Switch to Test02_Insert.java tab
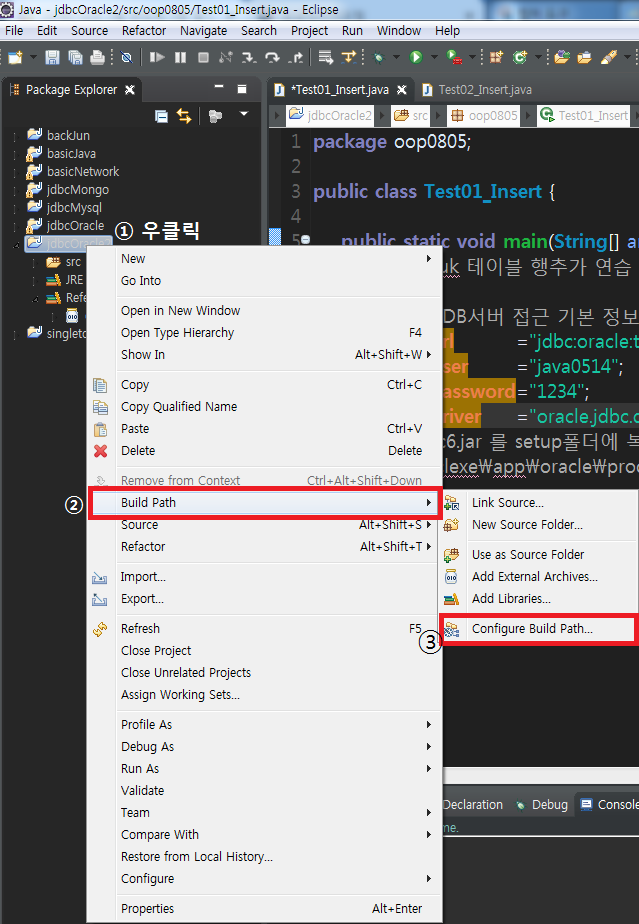 click(x=485, y=90)
